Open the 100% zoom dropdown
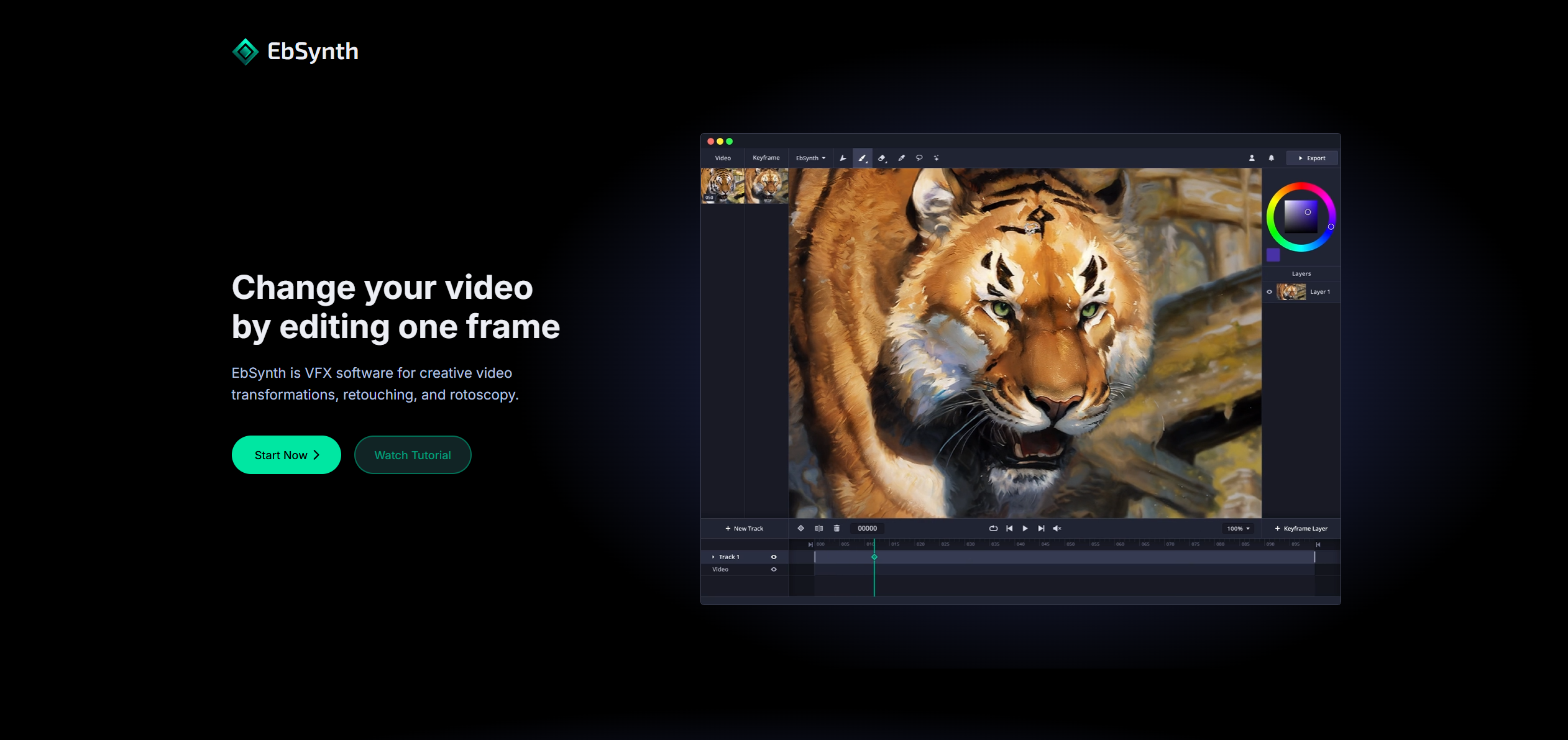This screenshot has width=1568, height=740. pyautogui.click(x=1238, y=529)
